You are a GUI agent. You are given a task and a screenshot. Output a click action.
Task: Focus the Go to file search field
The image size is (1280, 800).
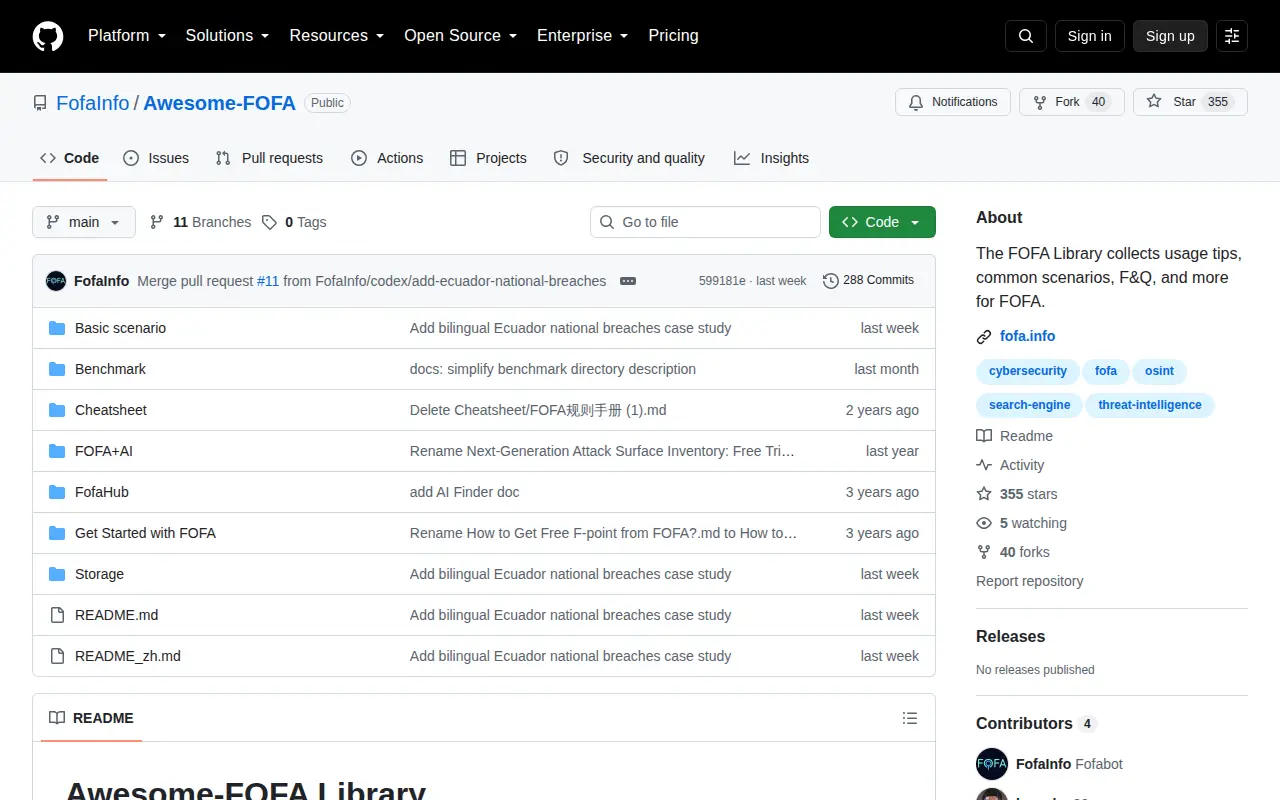click(x=705, y=222)
